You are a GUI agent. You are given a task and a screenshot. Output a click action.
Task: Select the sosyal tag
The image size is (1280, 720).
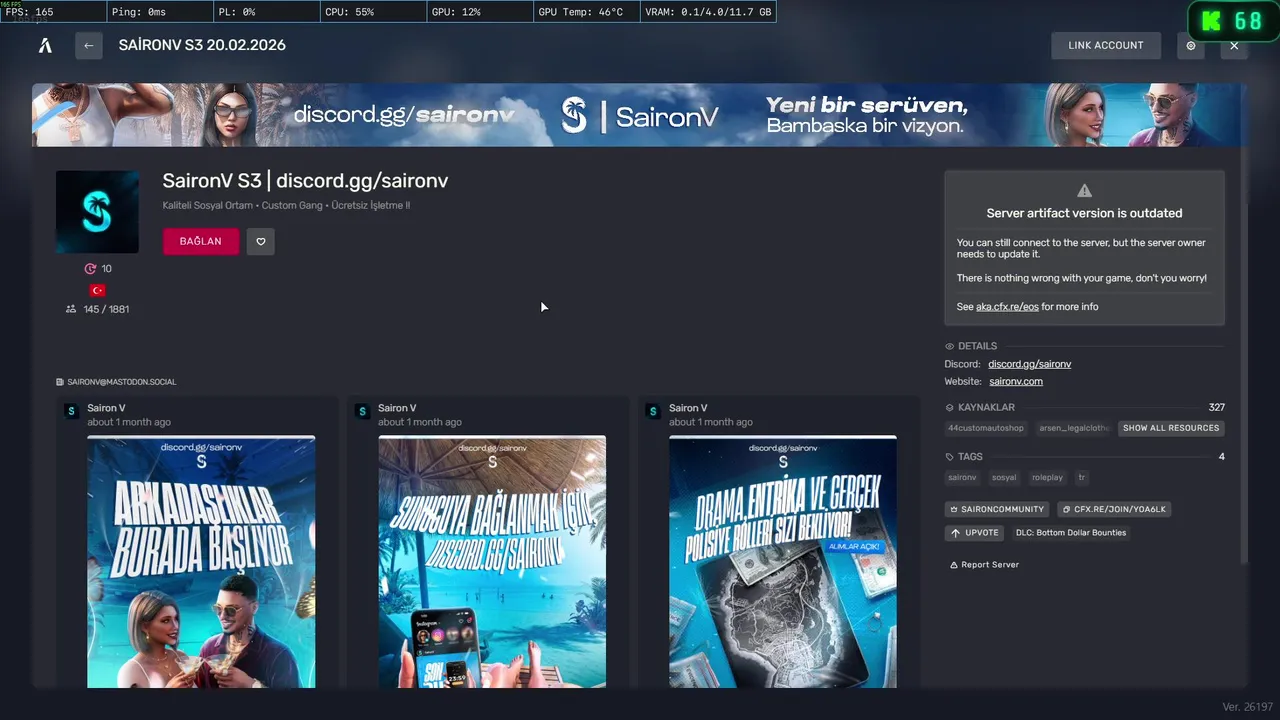click(x=1004, y=478)
